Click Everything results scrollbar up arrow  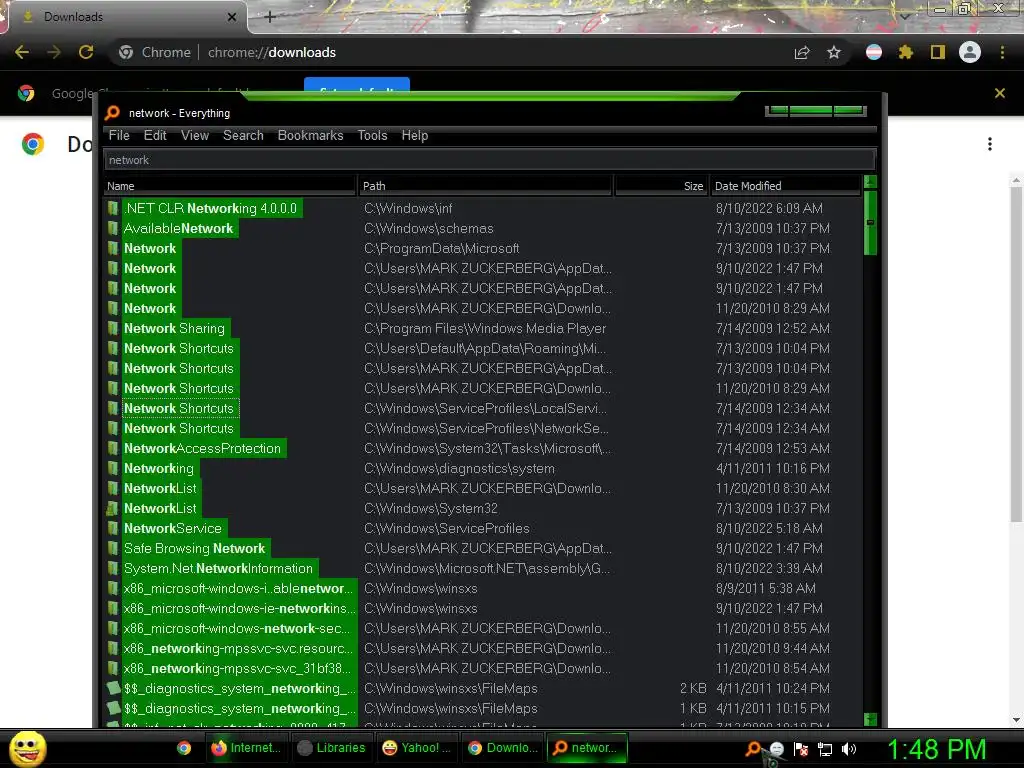871,182
